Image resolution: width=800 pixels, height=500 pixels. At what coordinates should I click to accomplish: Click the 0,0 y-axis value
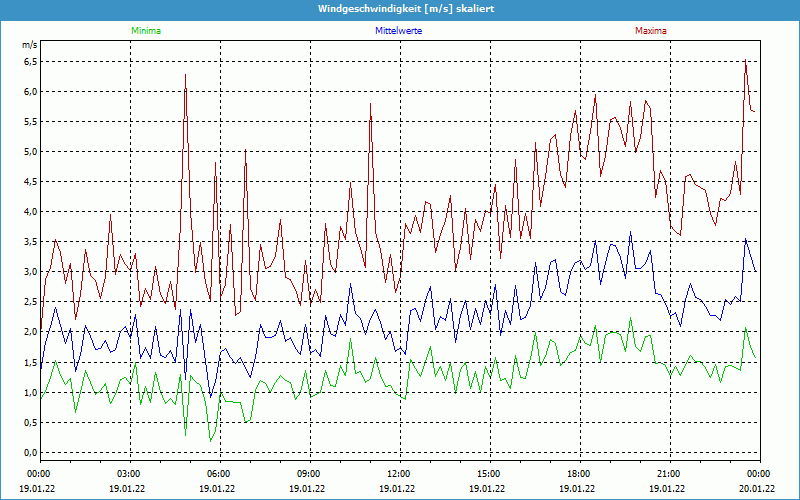coord(30,453)
